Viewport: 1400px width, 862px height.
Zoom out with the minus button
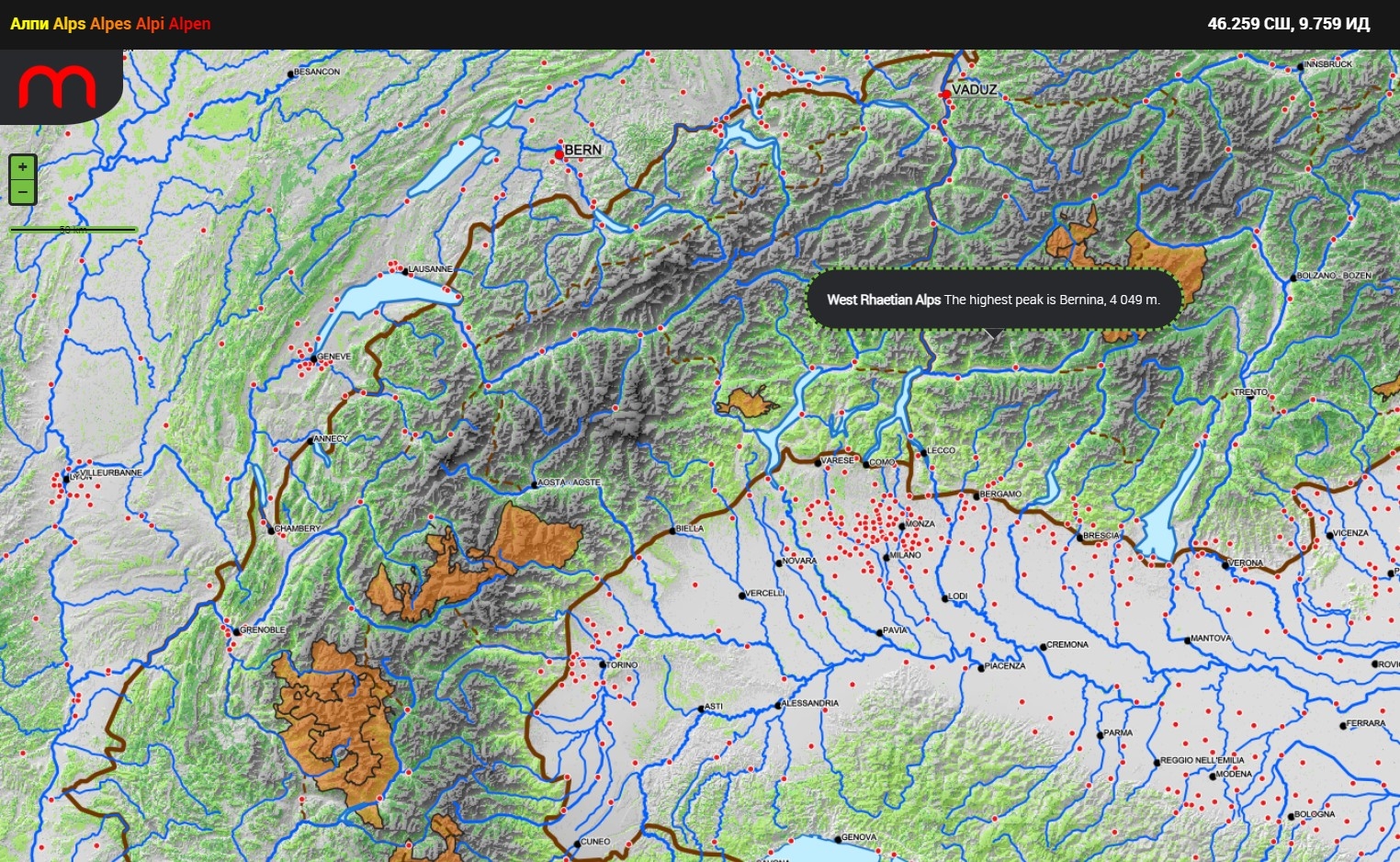tap(22, 191)
